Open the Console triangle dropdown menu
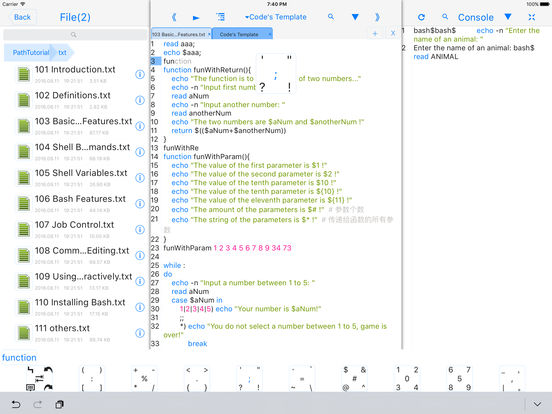Image resolution: width=552 pixels, height=414 pixels. 508,17
